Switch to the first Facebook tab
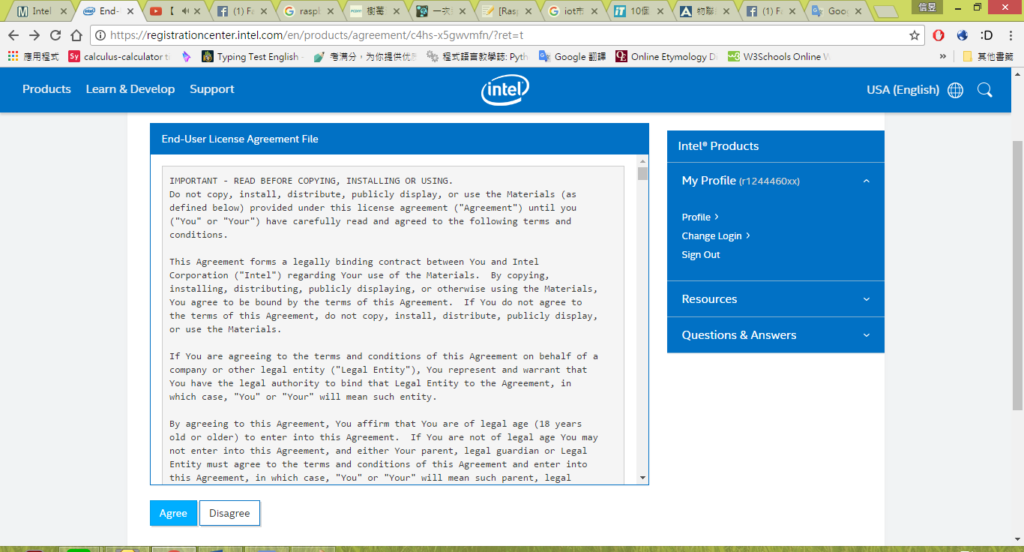 [x=242, y=11]
